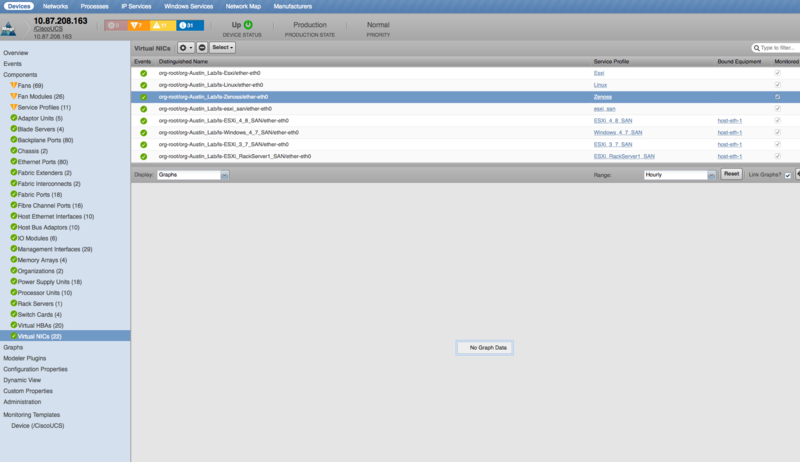
Task: Click the Type to filter input field
Action: click(778, 48)
